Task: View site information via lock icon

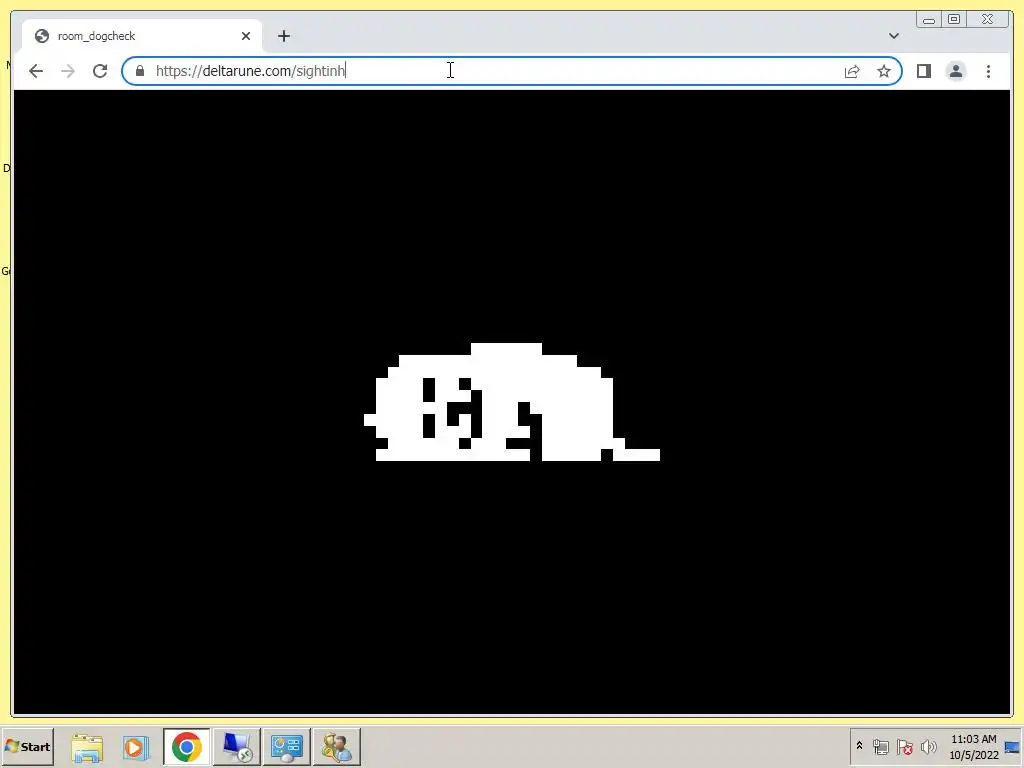Action: click(x=140, y=71)
